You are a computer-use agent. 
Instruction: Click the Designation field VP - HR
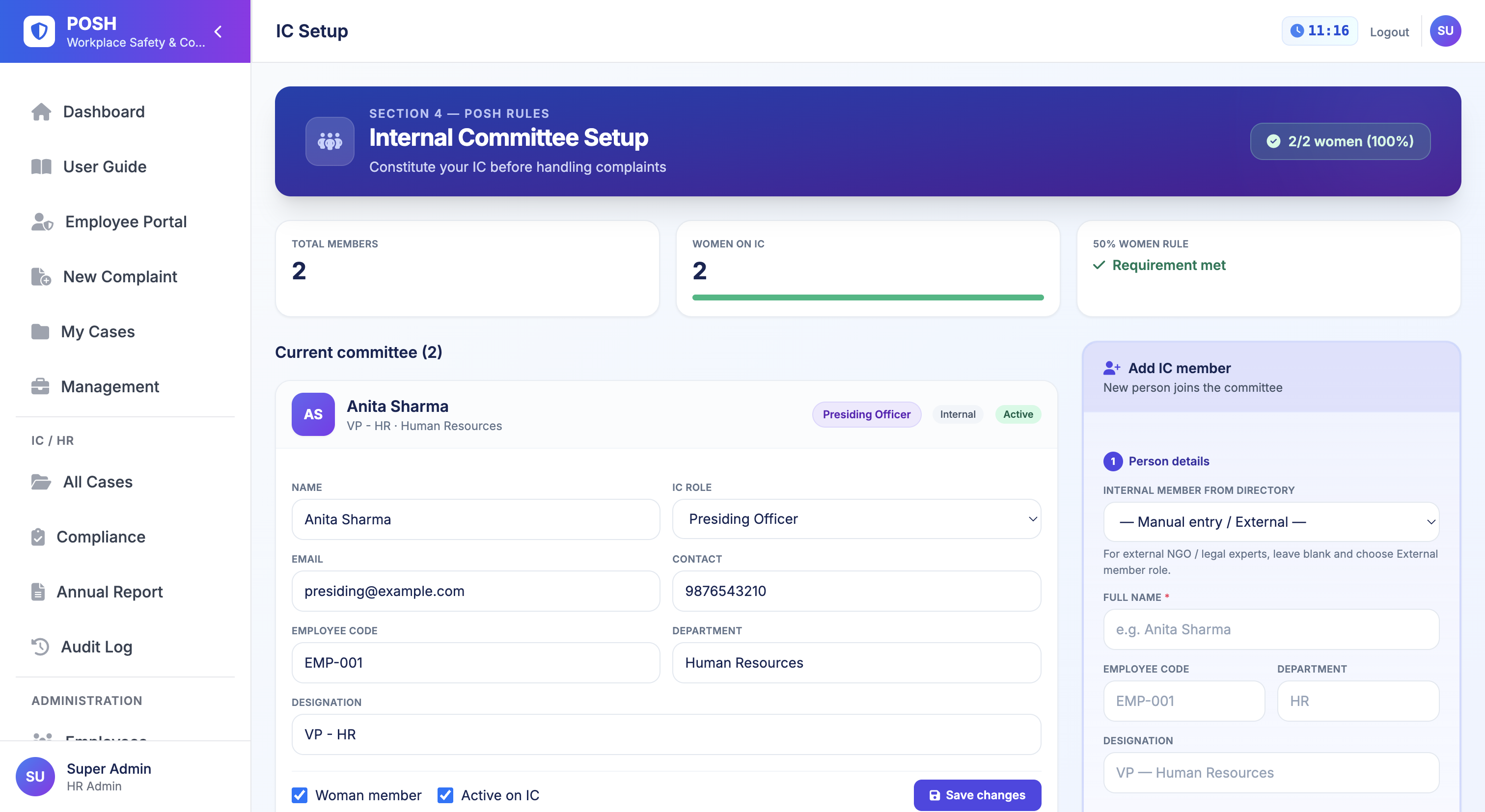(x=666, y=734)
